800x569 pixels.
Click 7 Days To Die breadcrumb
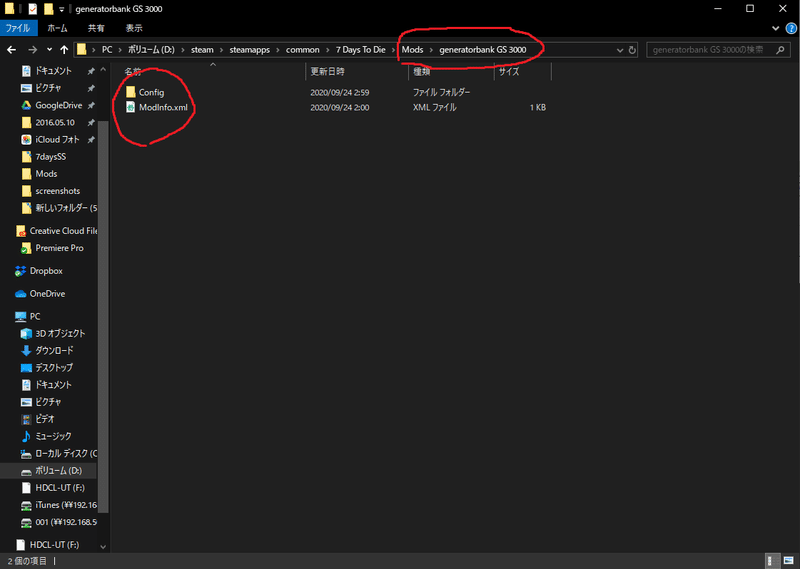tap(361, 50)
